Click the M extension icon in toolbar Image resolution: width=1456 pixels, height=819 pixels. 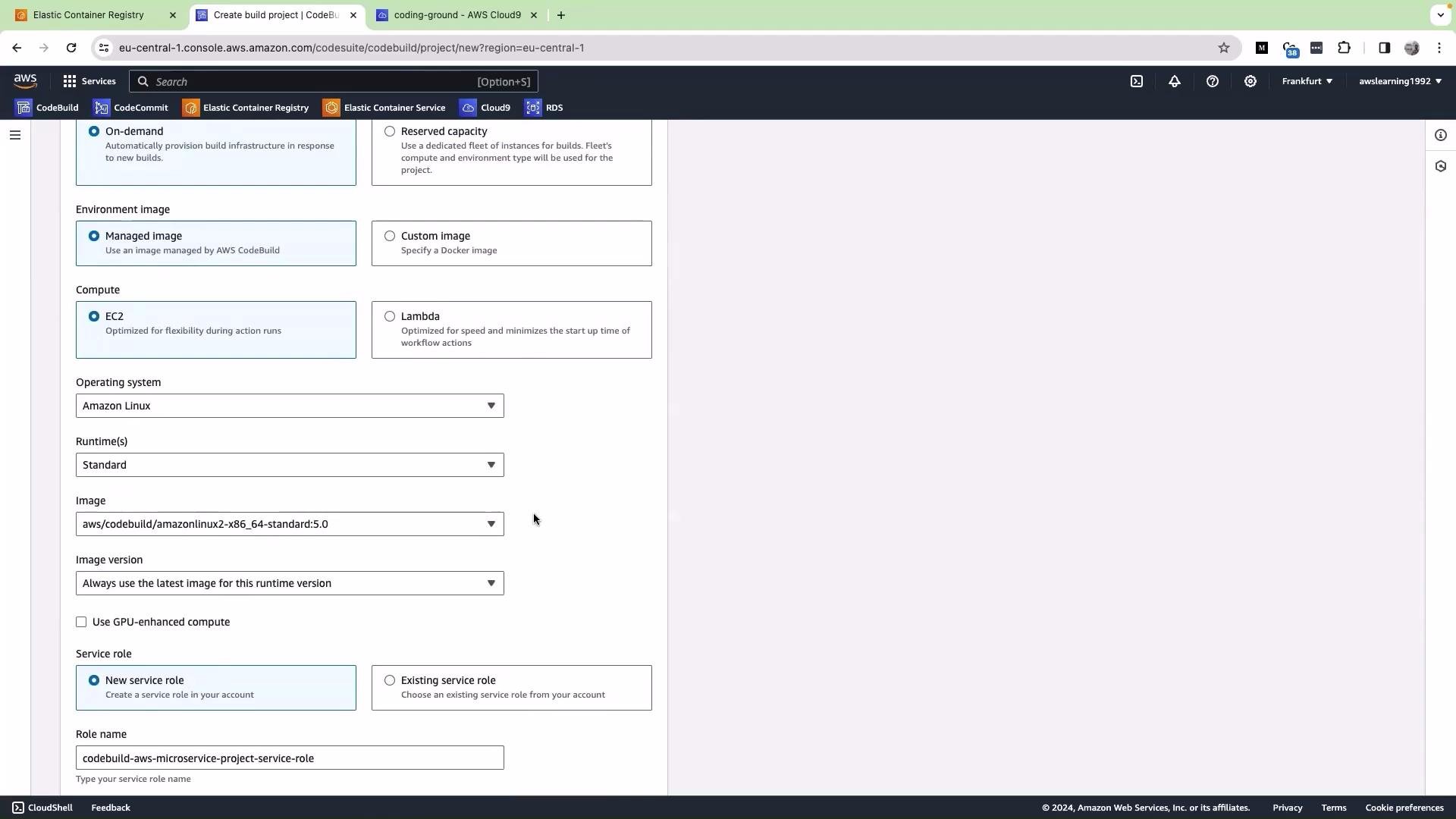click(1262, 48)
